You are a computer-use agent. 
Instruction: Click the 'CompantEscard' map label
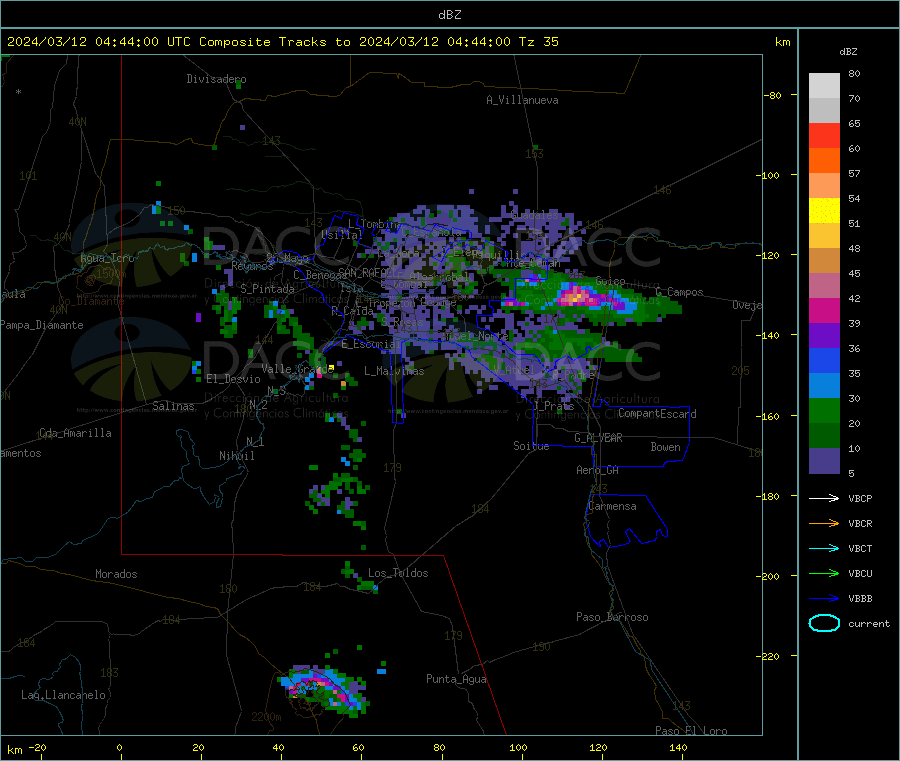coord(657,413)
